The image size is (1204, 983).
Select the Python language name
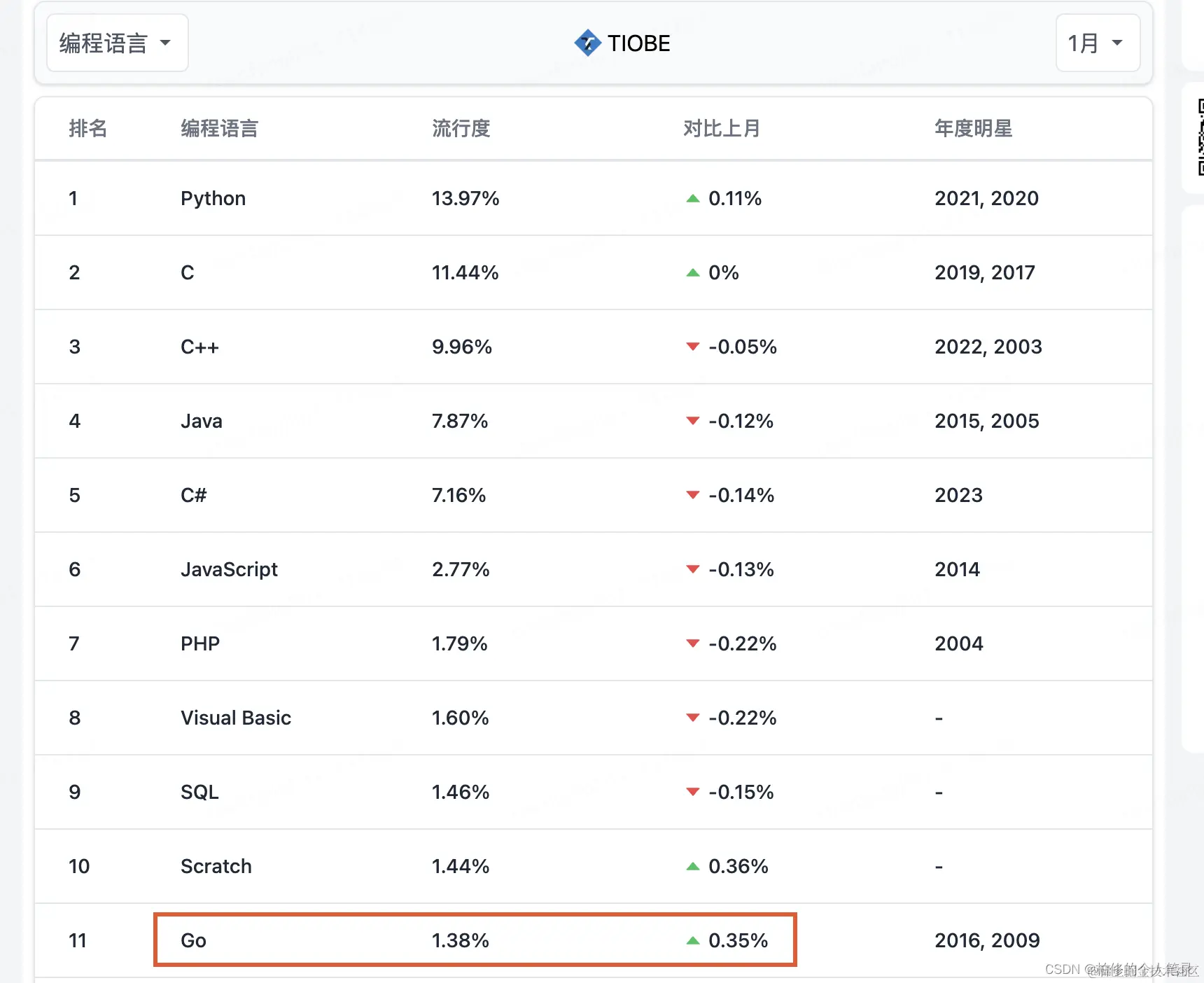213,199
